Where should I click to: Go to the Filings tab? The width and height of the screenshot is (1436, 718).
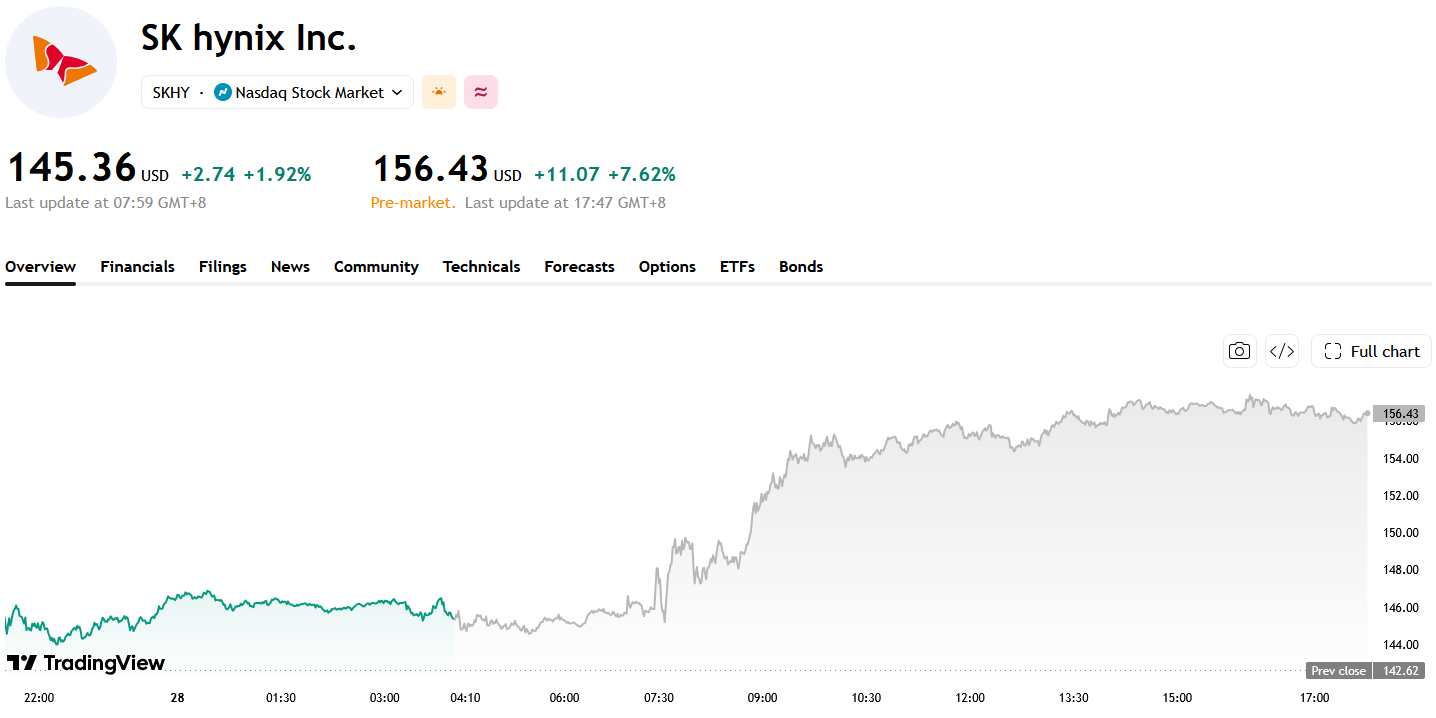223,267
